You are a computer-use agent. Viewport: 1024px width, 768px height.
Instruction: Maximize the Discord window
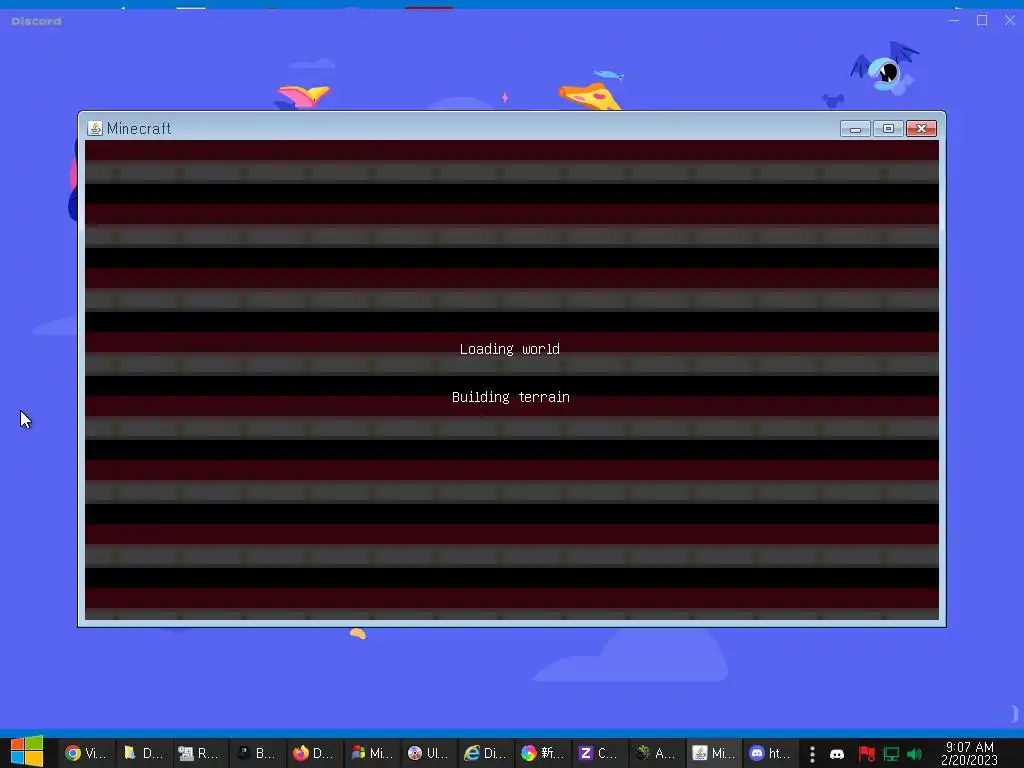click(x=982, y=20)
